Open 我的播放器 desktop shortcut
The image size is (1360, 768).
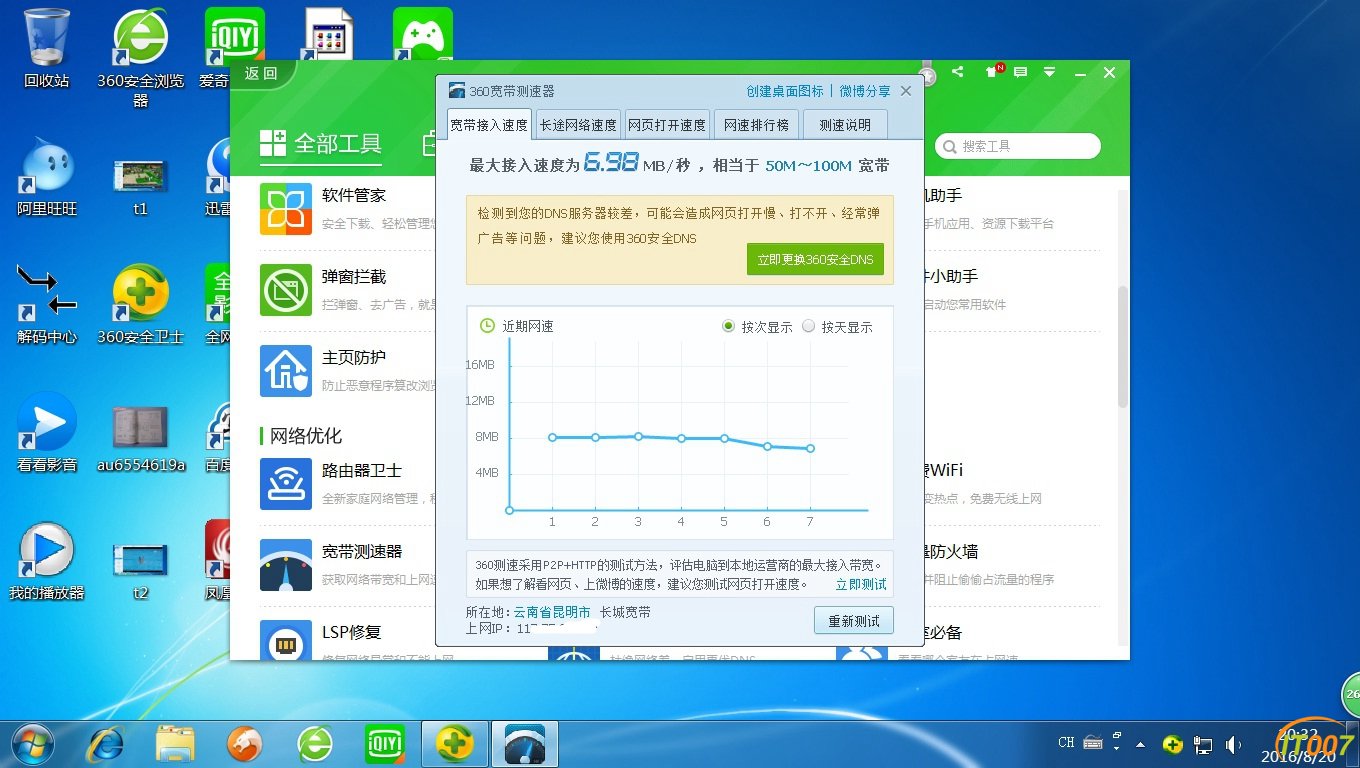tap(47, 560)
